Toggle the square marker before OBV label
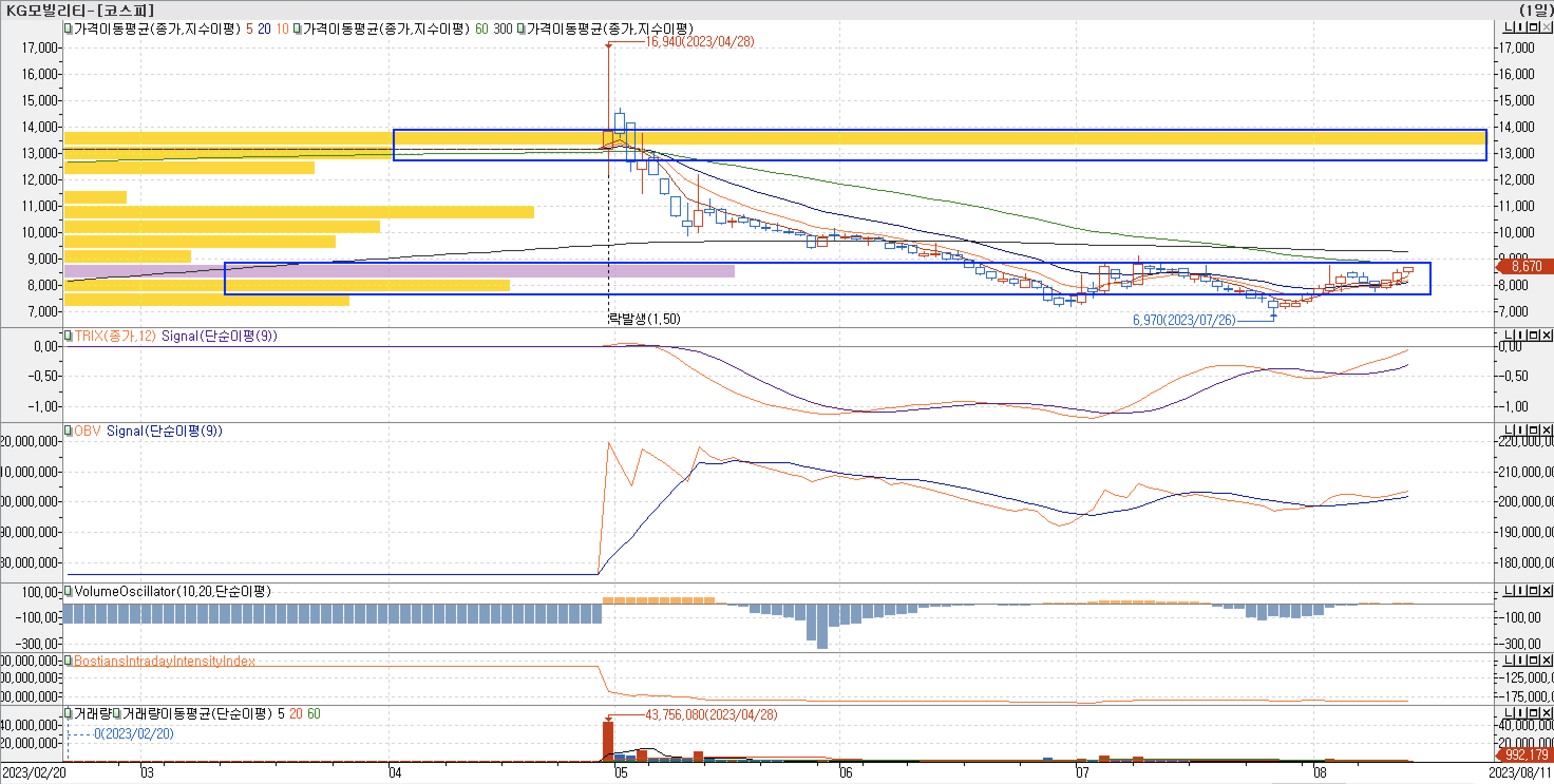Viewport: 1554px width, 784px height. [x=68, y=431]
